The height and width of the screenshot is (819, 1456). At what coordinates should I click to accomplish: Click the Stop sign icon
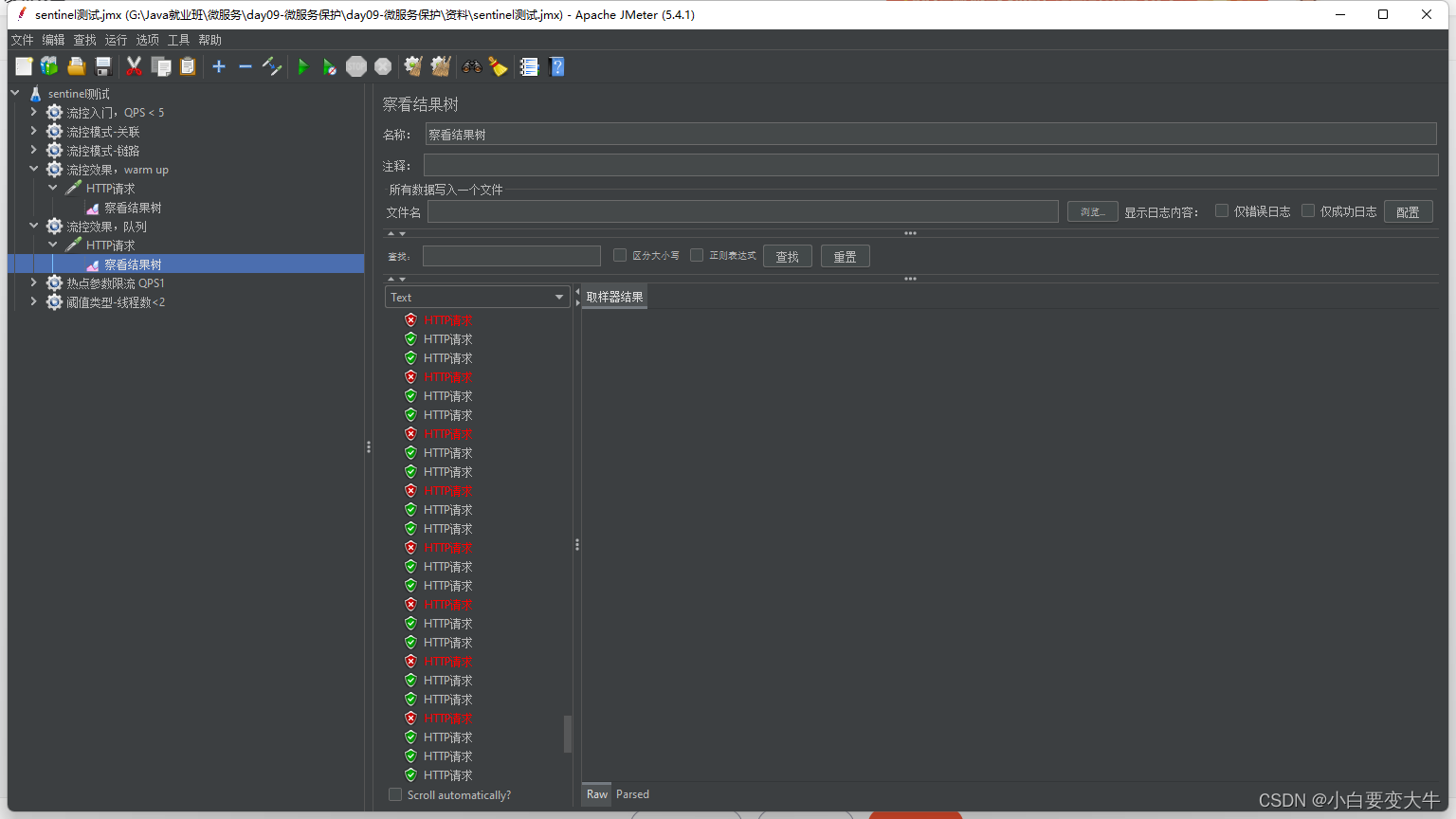(x=356, y=66)
